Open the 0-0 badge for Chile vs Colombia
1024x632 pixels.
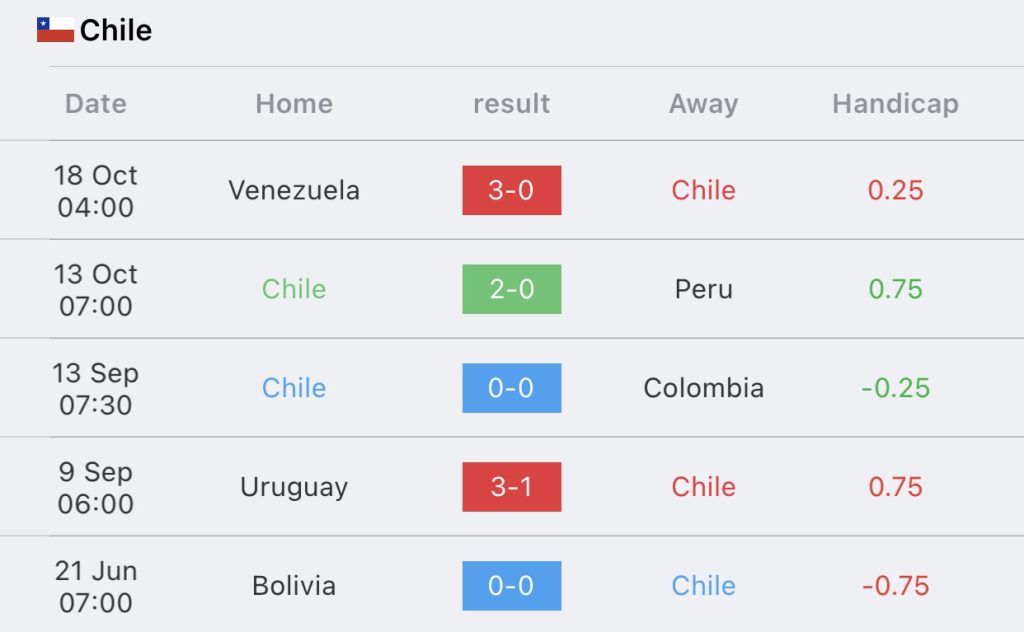pyautogui.click(x=511, y=388)
